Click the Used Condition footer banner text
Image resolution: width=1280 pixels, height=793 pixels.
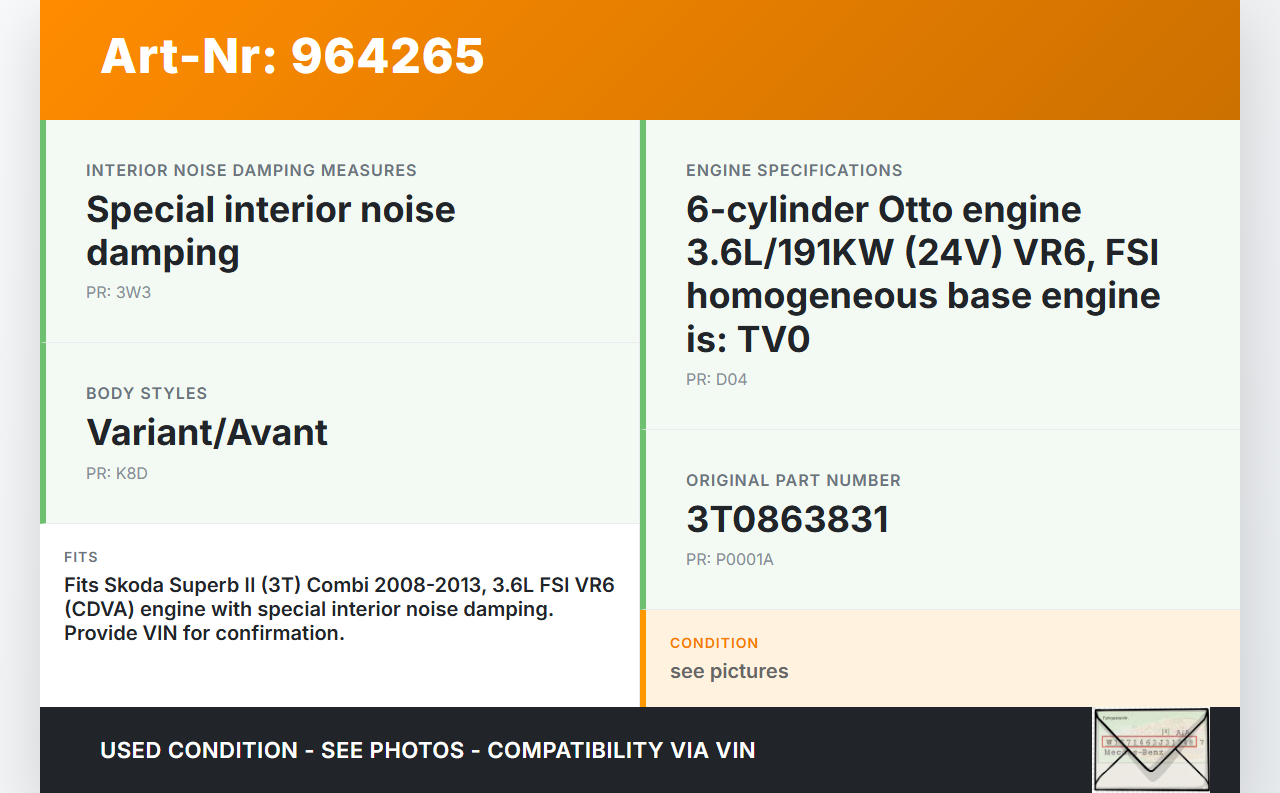[427, 750]
